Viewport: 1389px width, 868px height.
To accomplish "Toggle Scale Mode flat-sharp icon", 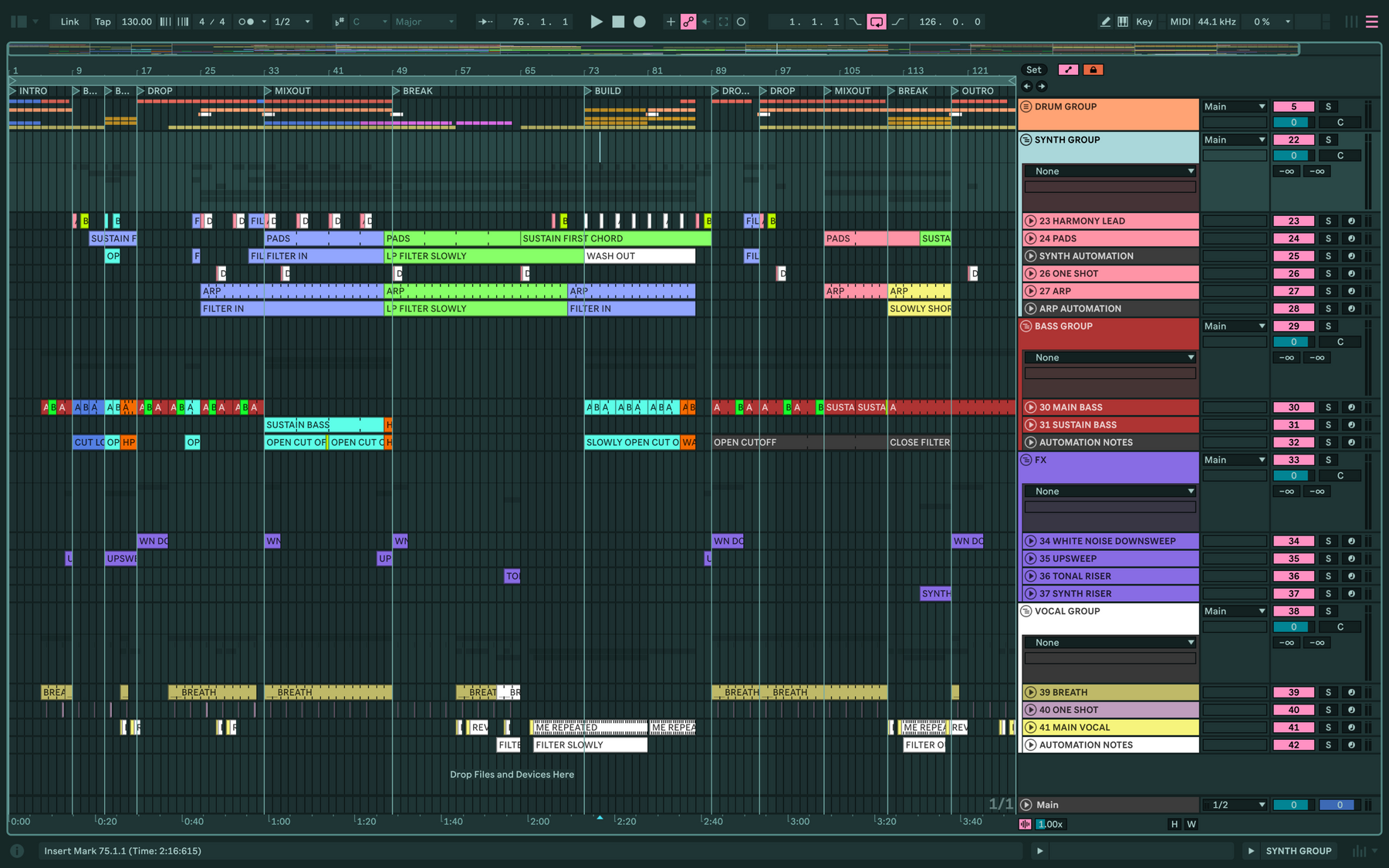I will (x=340, y=22).
